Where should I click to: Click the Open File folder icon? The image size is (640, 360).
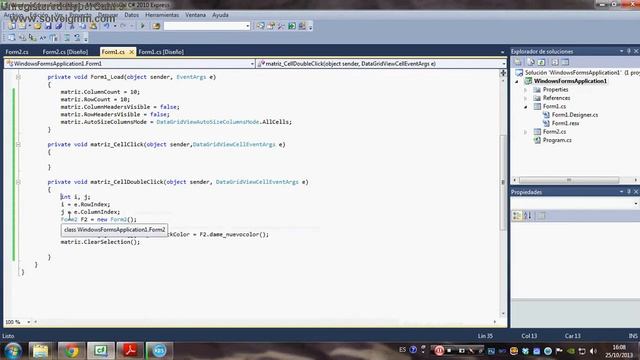38,26
